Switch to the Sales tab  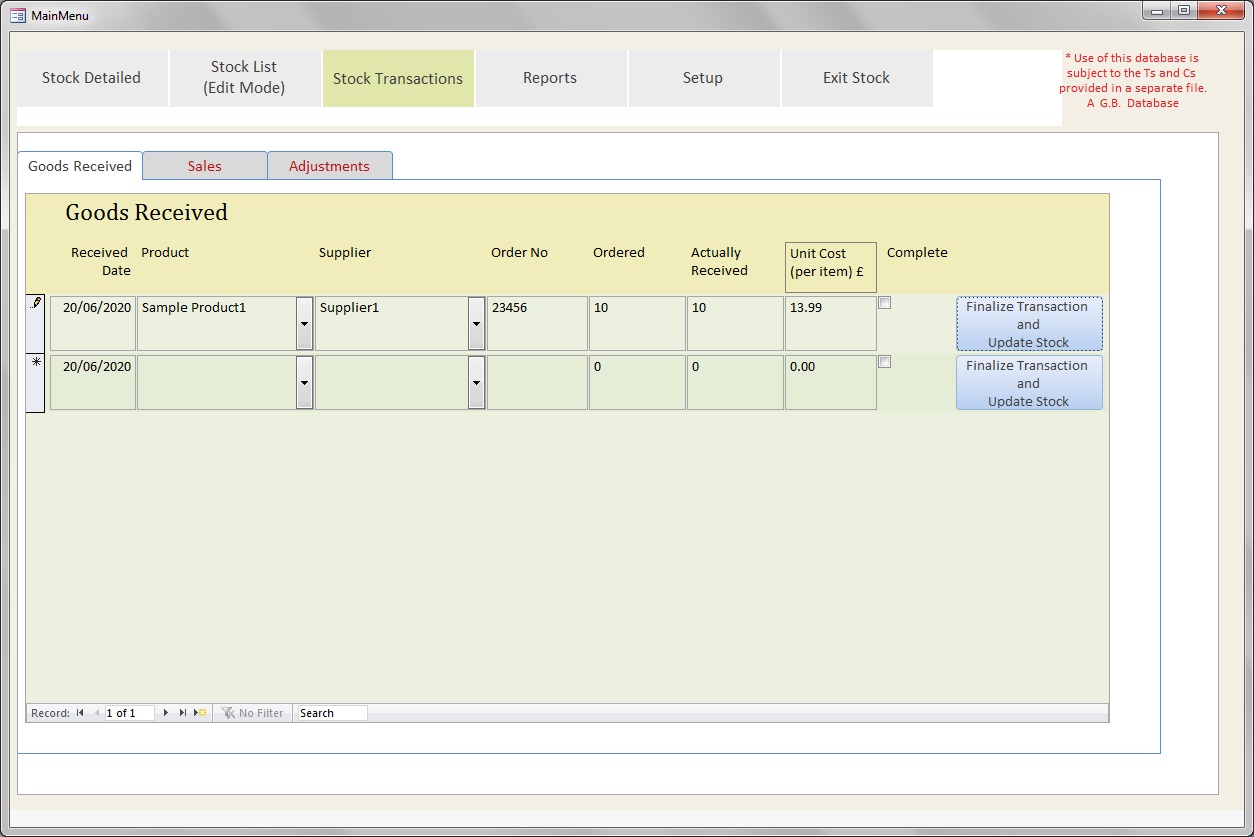click(205, 166)
